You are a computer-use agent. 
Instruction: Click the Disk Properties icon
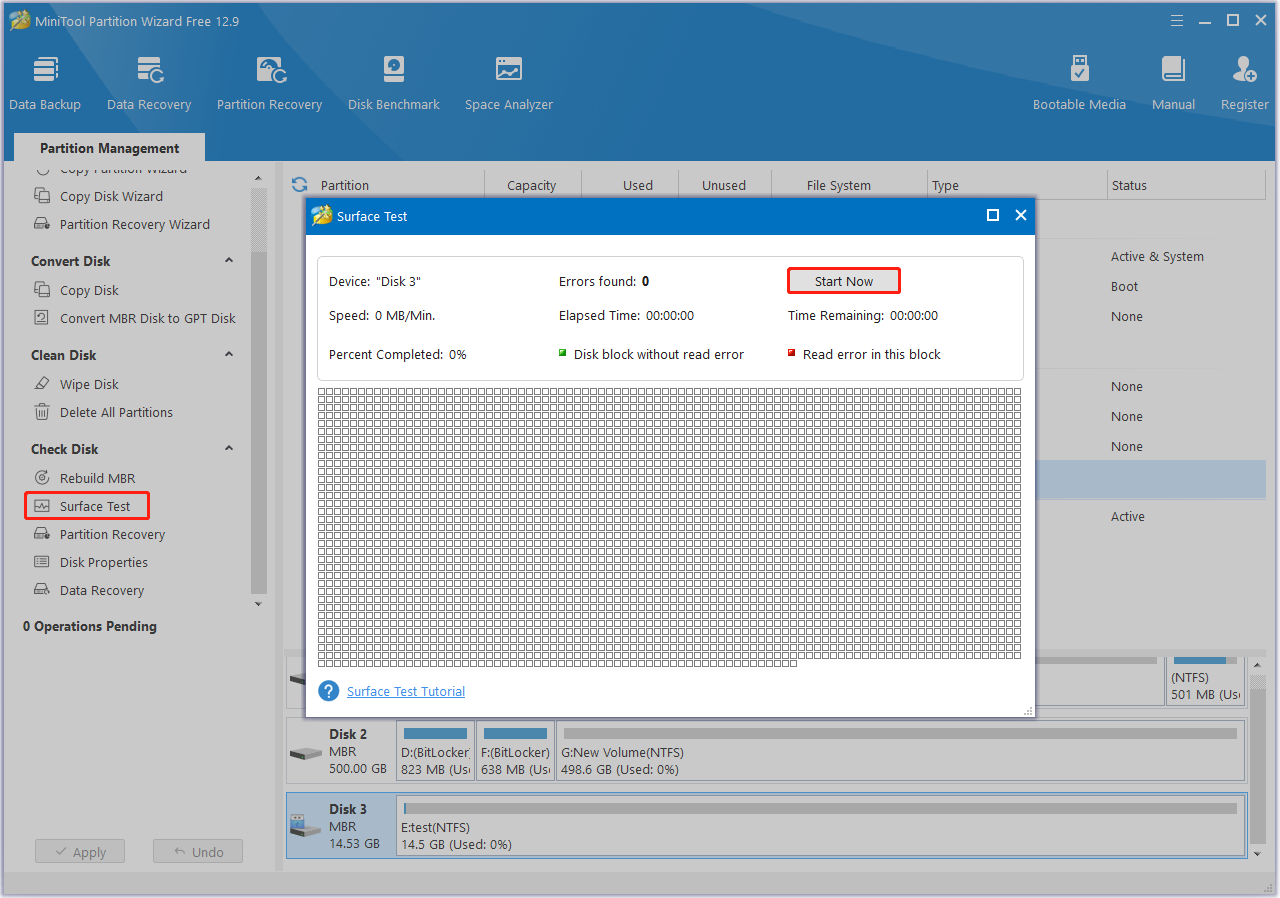click(42, 562)
